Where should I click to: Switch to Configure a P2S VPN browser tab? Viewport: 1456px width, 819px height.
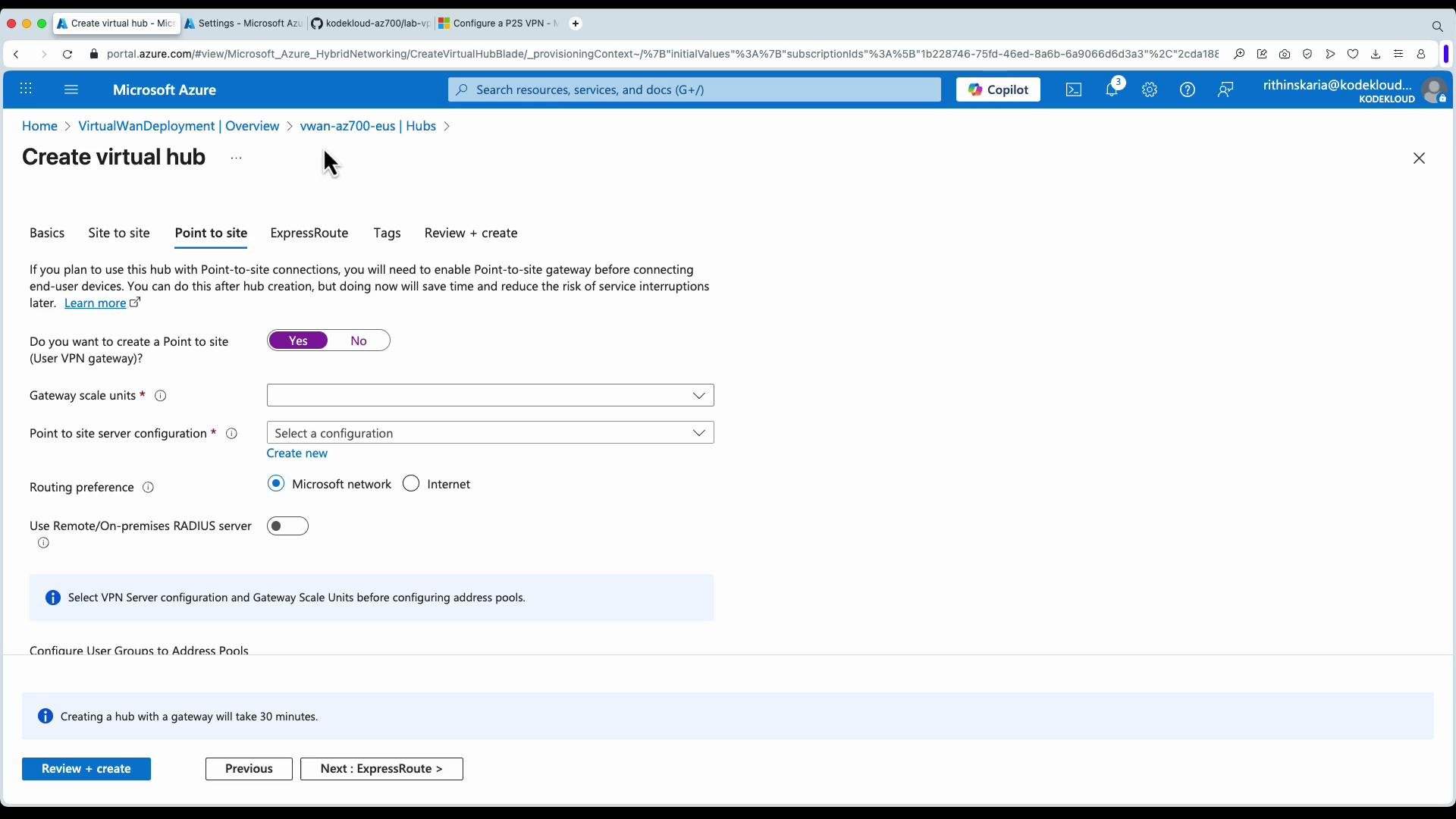pyautogui.click(x=497, y=24)
